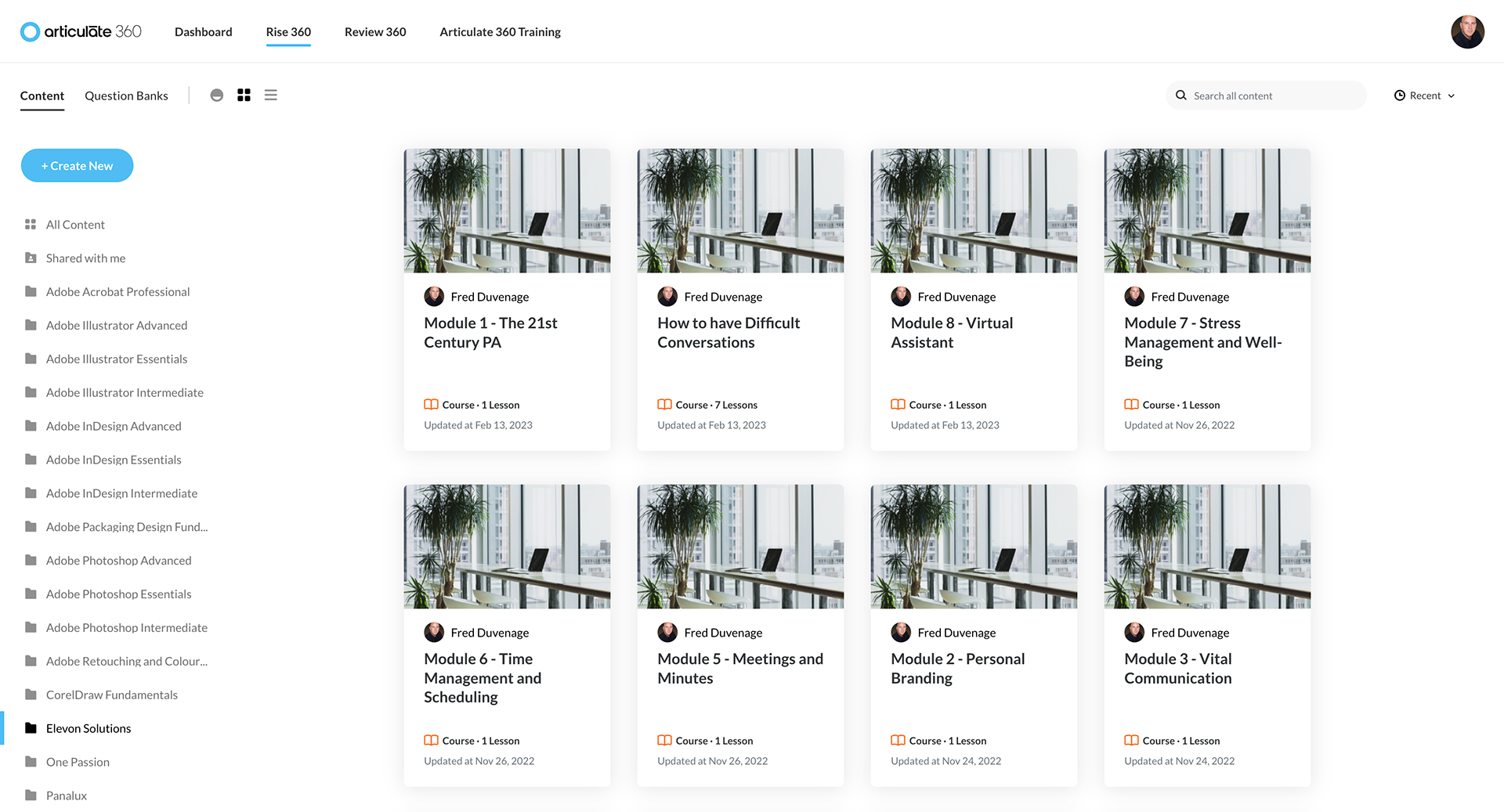Click the Elevon Solutions folder icon
The width and height of the screenshot is (1504, 812).
(31, 728)
